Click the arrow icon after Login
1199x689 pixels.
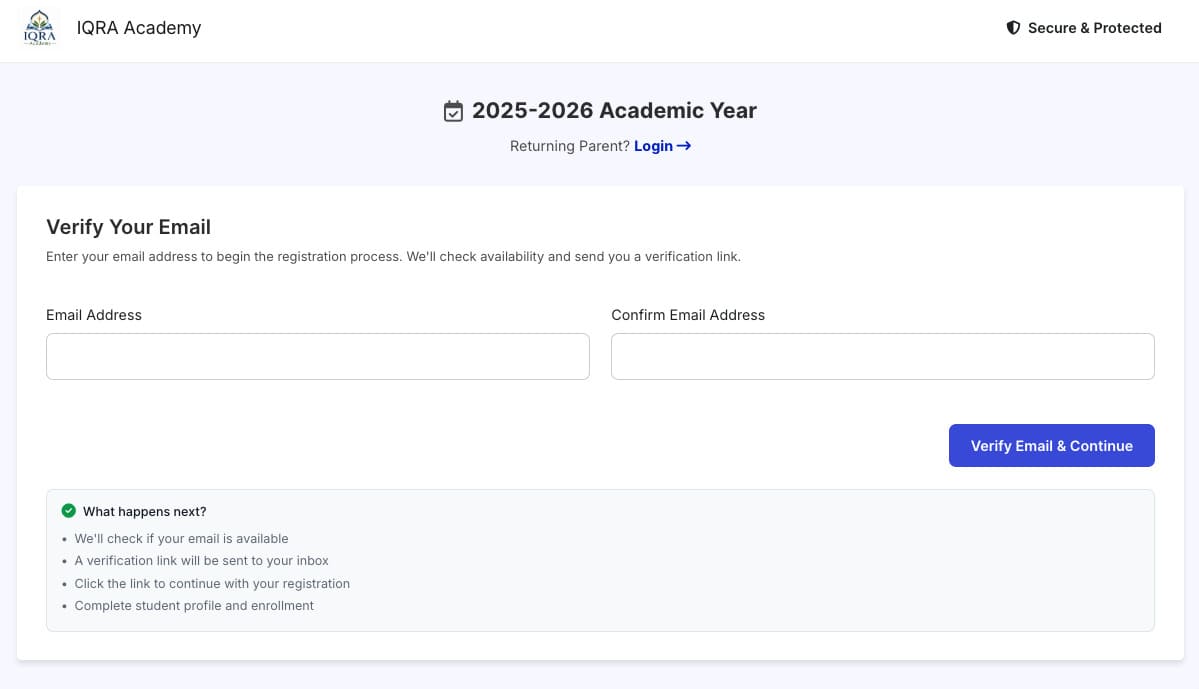click(x=684, y=146)
